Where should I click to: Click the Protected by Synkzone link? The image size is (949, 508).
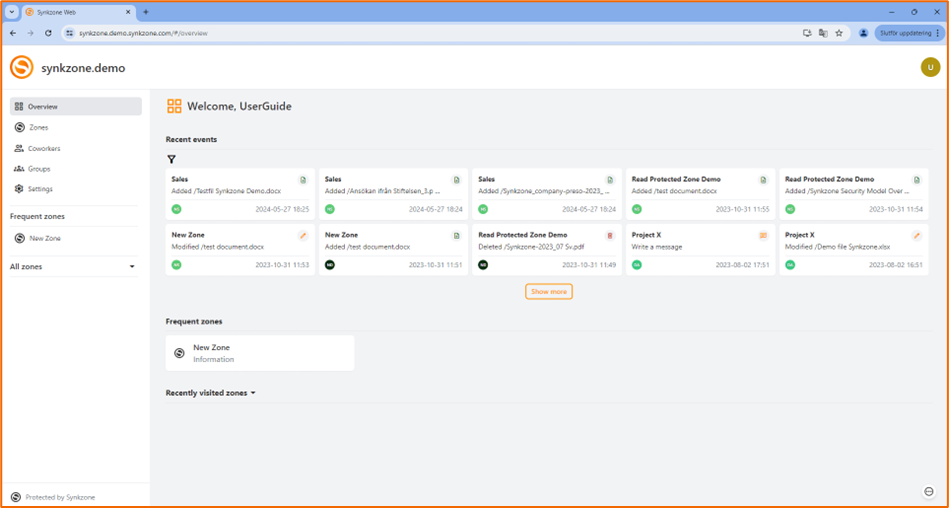tap(59, 497)
